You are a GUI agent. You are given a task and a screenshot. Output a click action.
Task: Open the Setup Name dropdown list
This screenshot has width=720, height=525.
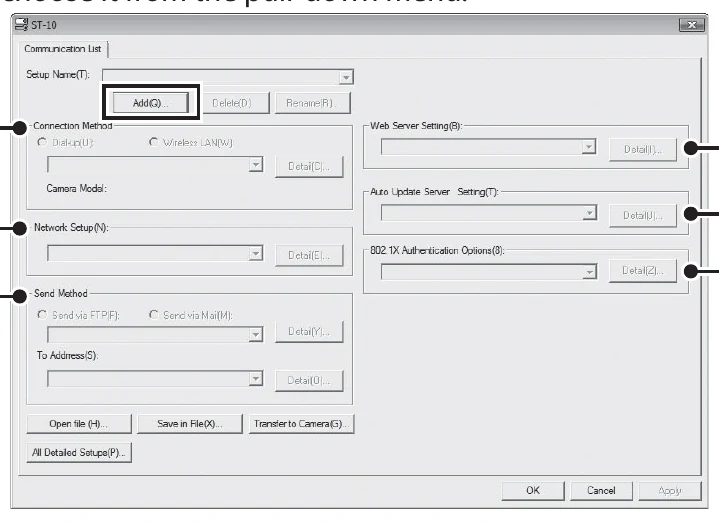pyautogui.click(x=346, y=77)
